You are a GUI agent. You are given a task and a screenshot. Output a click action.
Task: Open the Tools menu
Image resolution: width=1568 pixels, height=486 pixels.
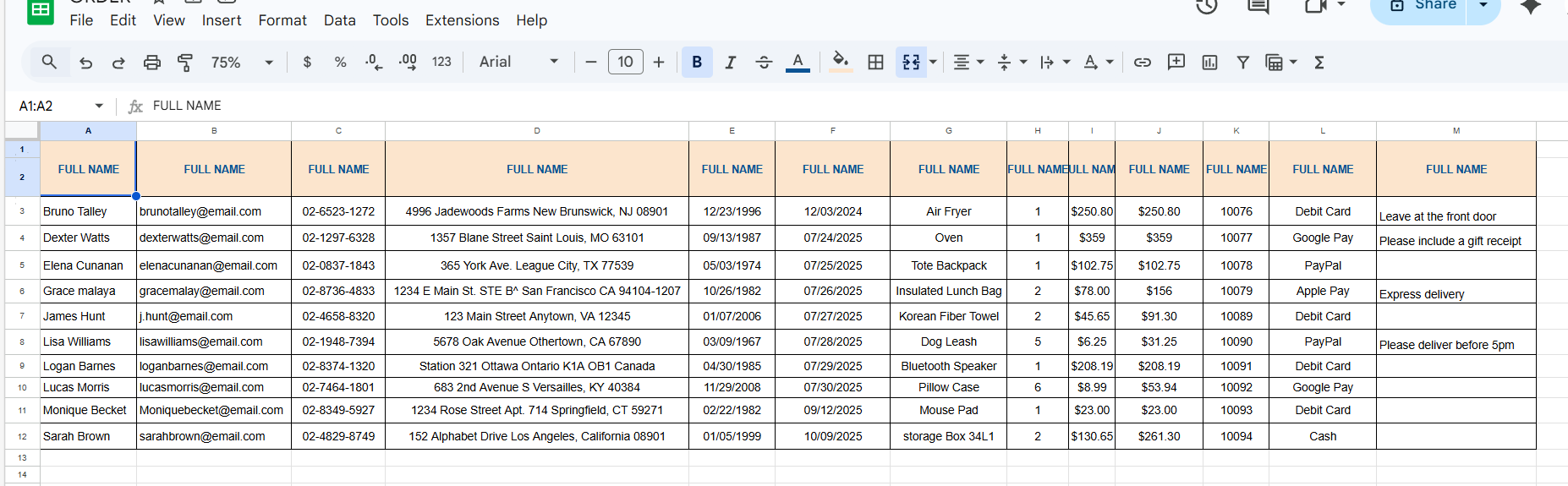(x=391, y=20)
